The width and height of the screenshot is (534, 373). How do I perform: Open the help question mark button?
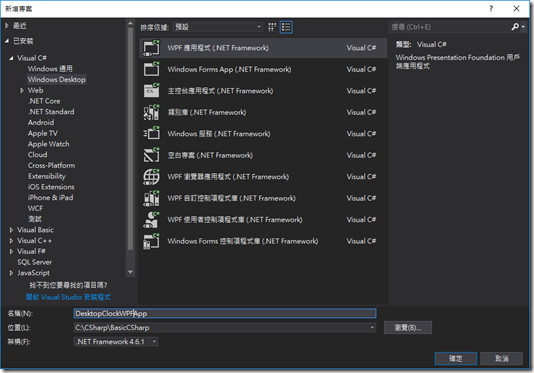coord(491,9)
